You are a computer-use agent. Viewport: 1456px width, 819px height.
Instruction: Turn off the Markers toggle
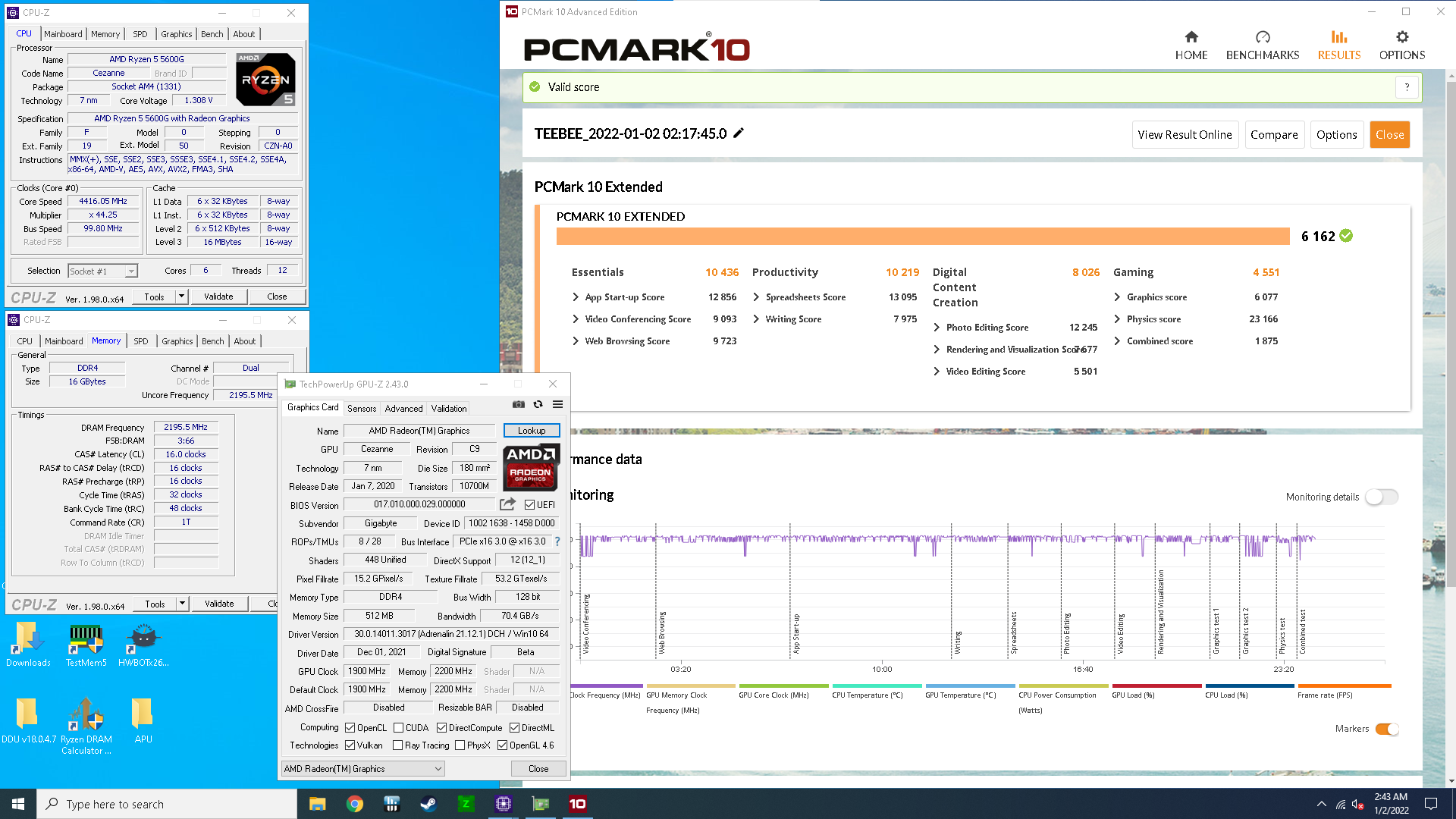[1386, 729]
